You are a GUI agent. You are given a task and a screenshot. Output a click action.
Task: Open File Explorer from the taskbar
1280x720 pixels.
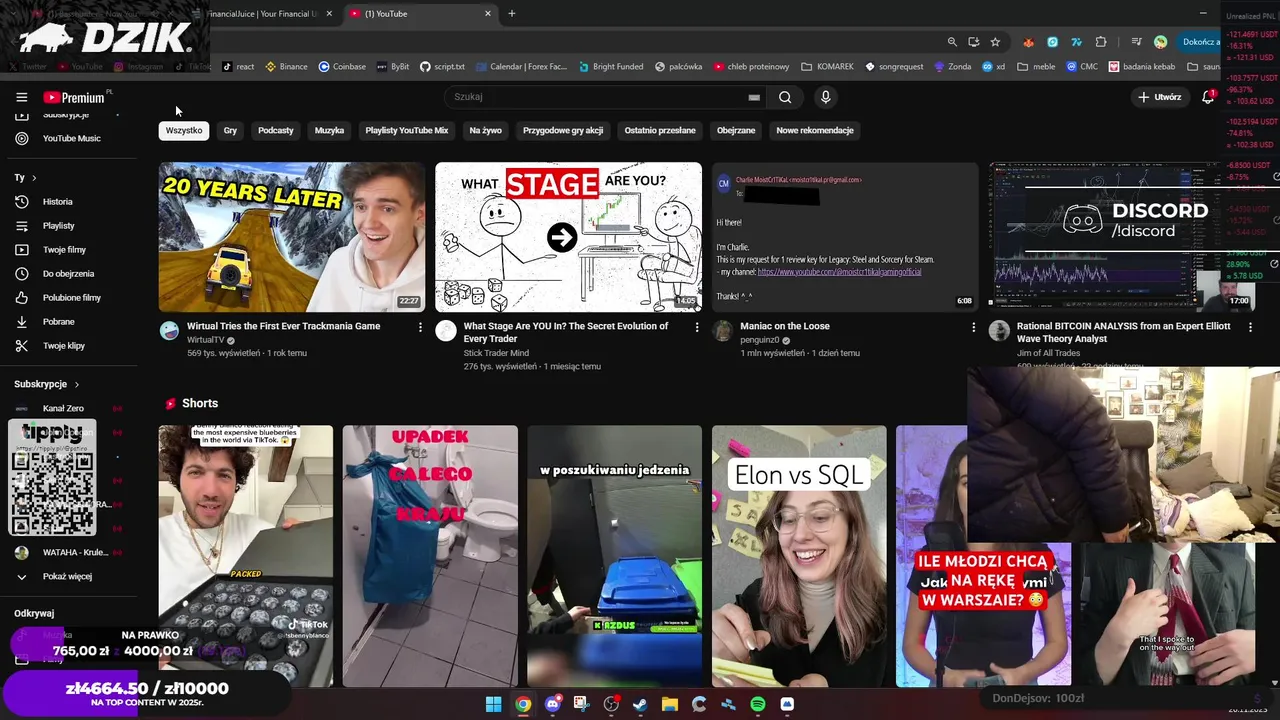[x=670, y=704]
